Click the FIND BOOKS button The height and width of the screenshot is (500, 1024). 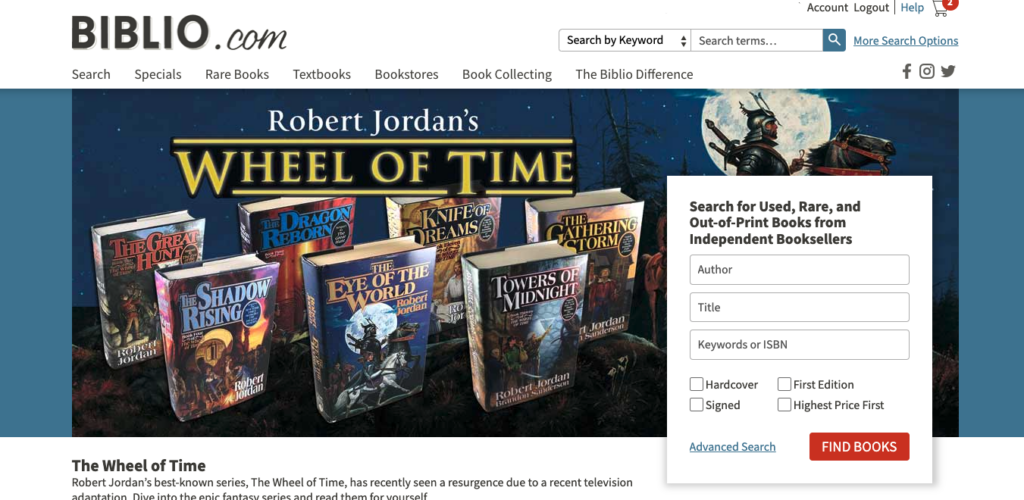[859, 446]
